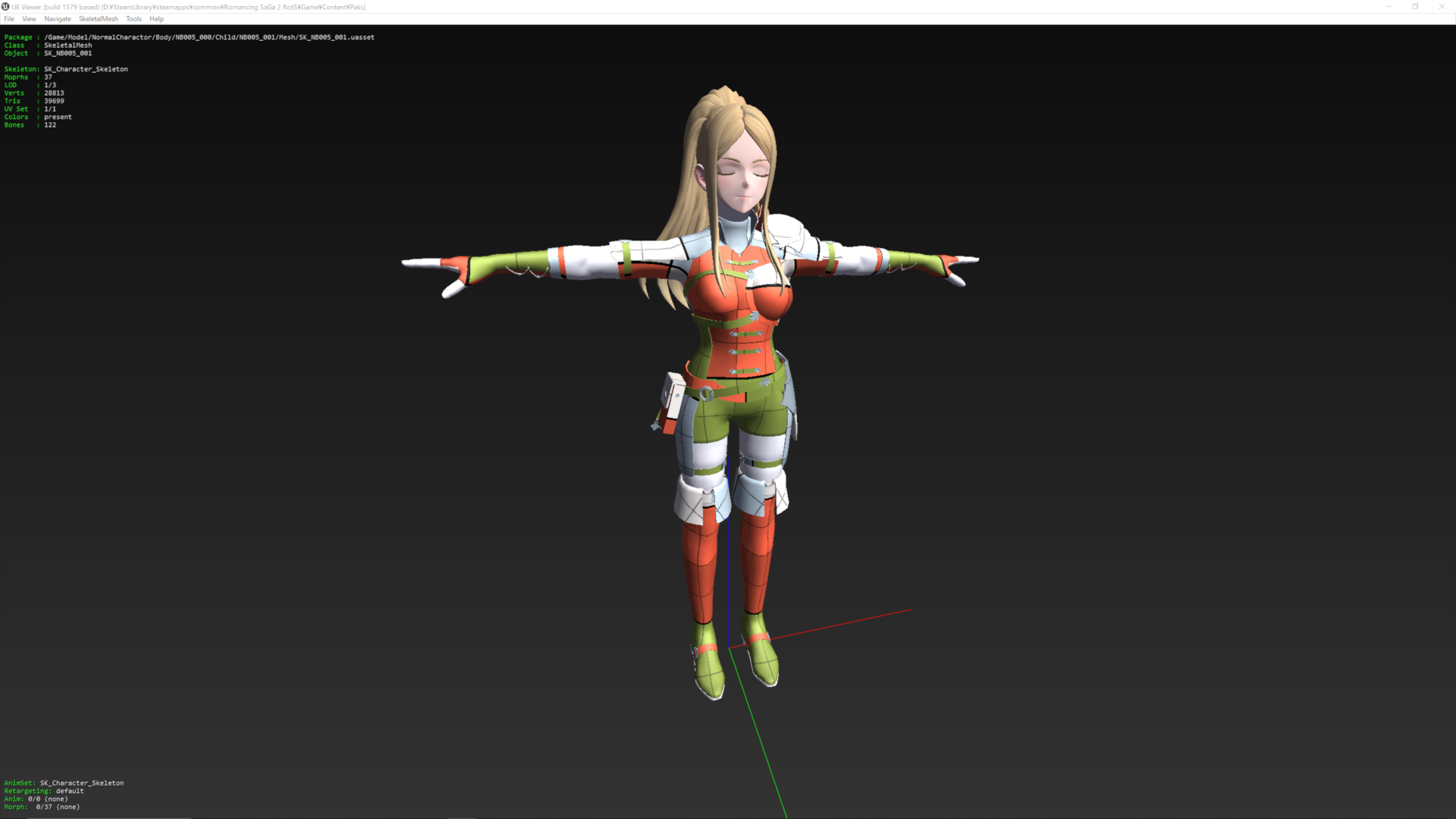Click the Verts count 28813
Viewport: 1456px width, 819px height.
pos(54,93)
